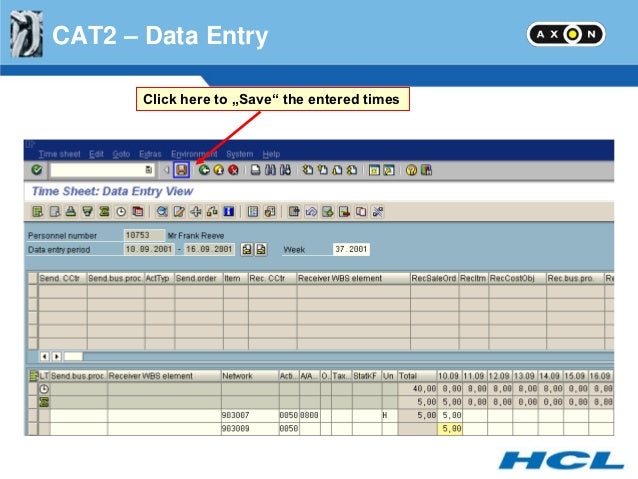Click the Create New Session icon

[x=374, y=170]
